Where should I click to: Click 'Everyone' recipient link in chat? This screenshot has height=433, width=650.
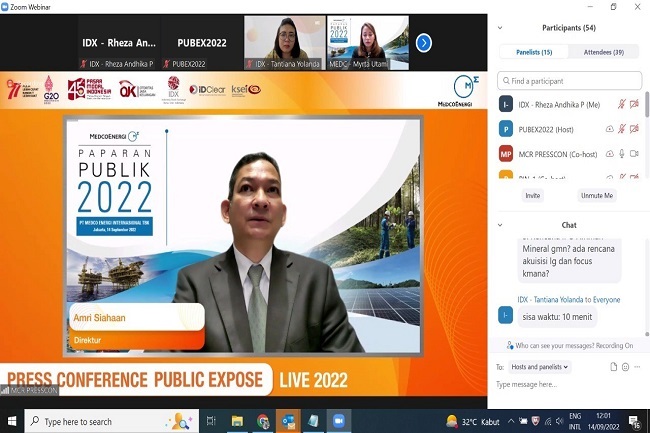606,300
